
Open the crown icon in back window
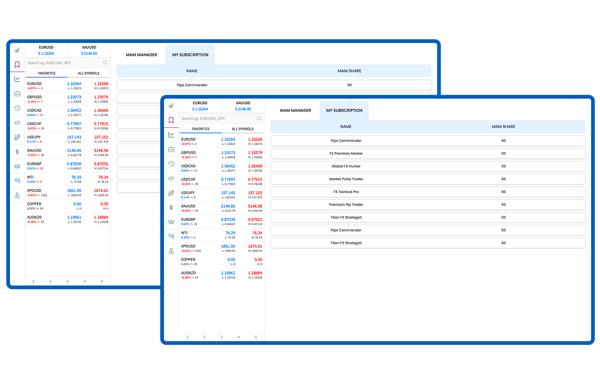tap(17, 166)
